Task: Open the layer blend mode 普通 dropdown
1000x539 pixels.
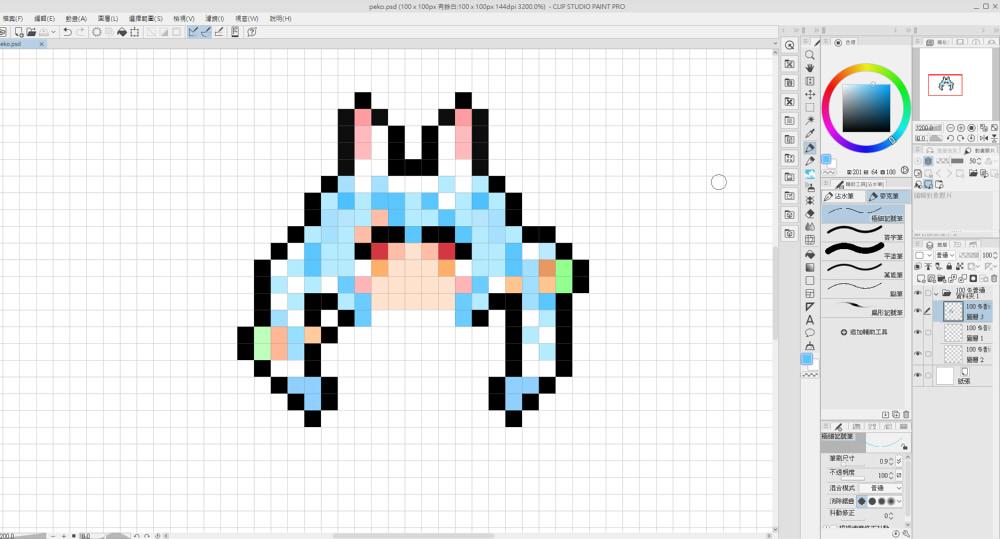Action: 942,256
